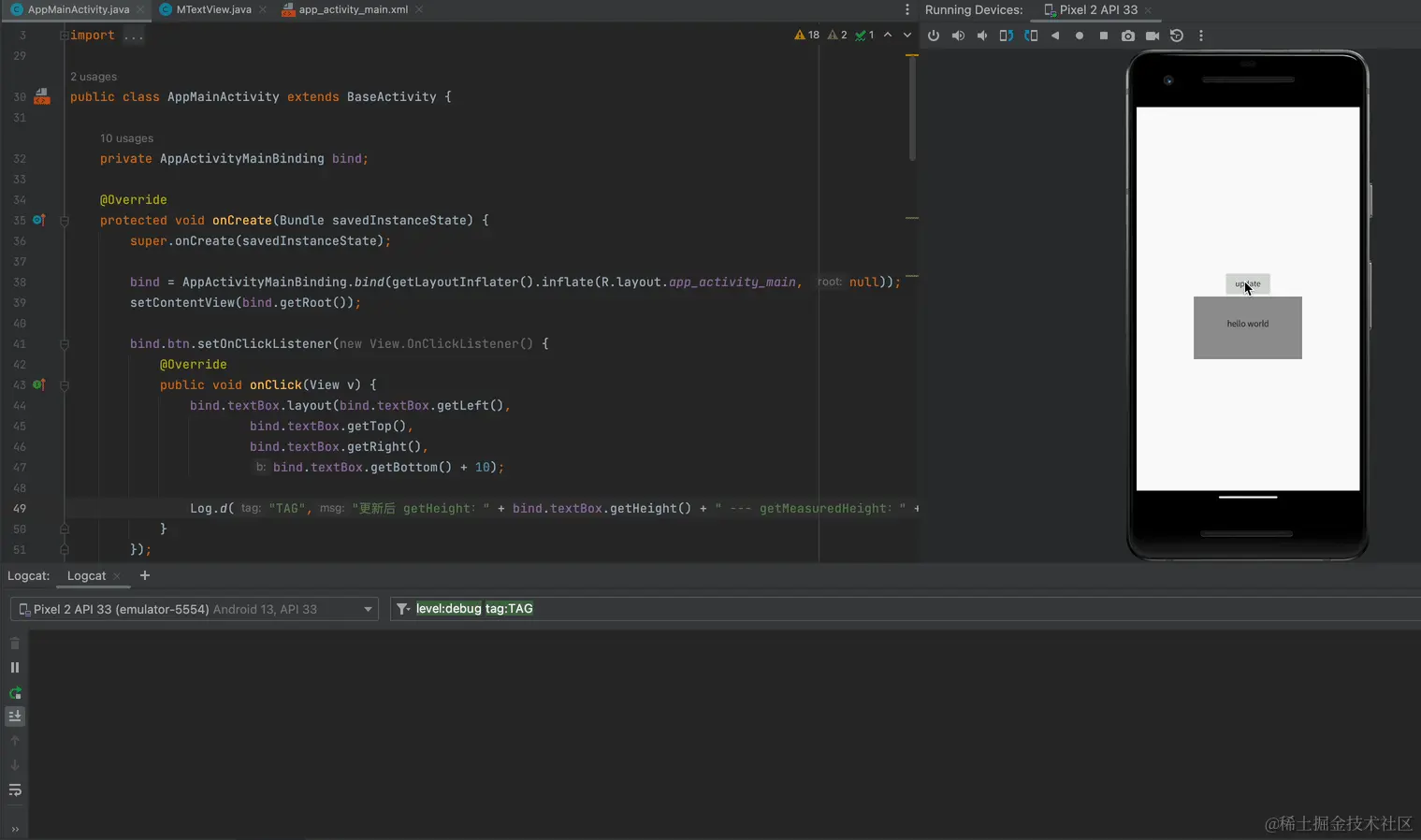Lower emulator volume with the volume down icon
This screenshot has width=1421, height=840.
[982, 36]
